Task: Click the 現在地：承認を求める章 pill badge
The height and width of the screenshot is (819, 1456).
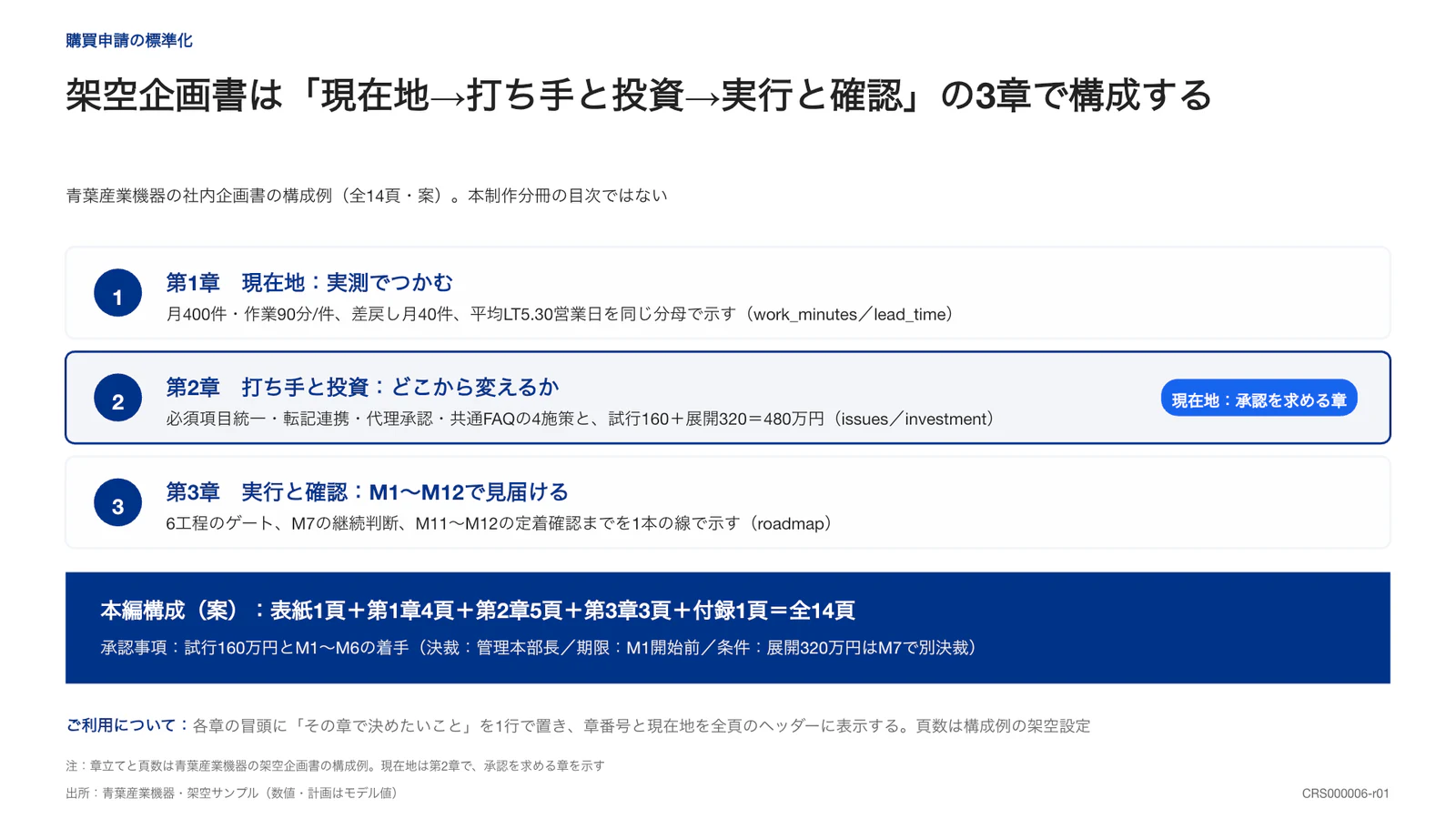Action: [x=1259, y=399]
